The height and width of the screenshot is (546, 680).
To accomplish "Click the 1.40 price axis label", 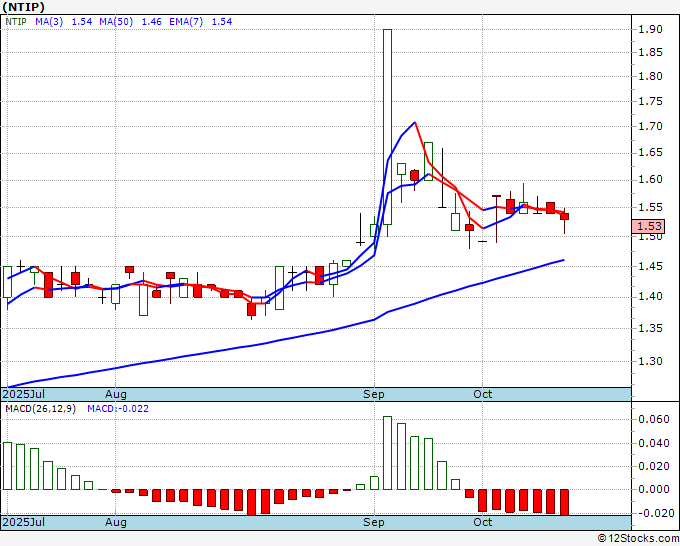I will tap(650, 297).
